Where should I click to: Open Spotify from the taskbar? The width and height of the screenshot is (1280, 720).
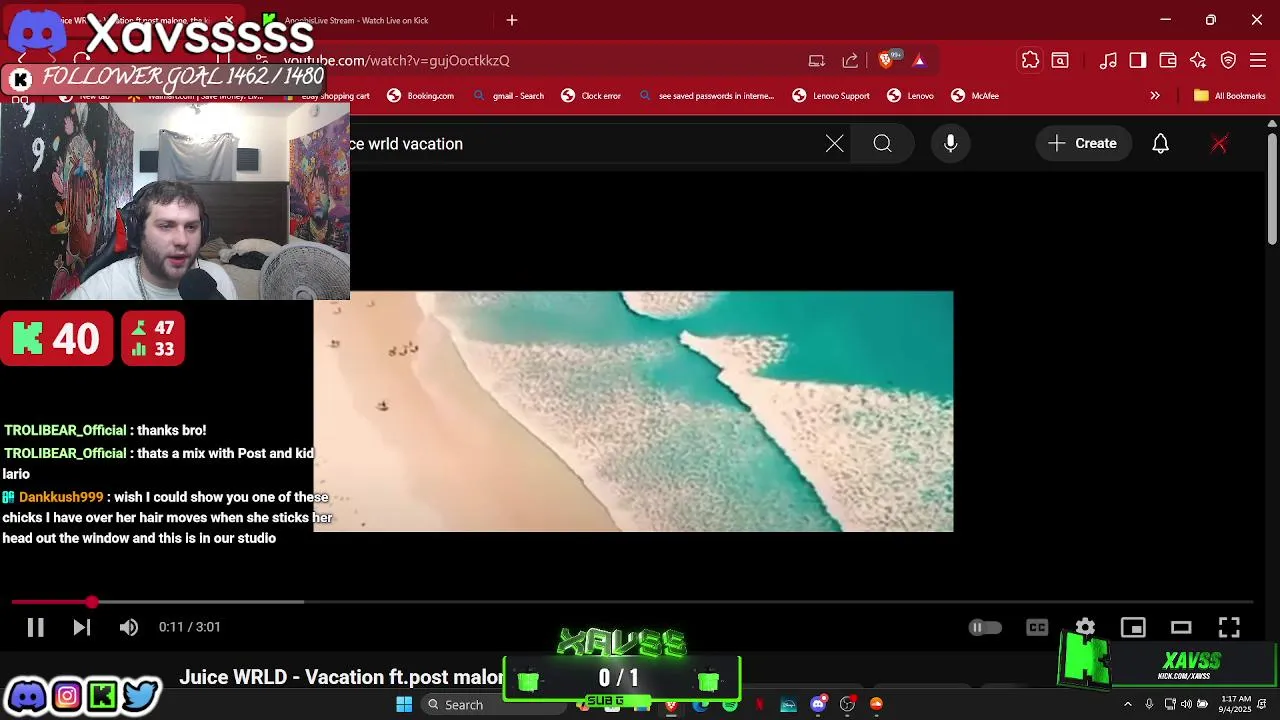coord(730,705)
